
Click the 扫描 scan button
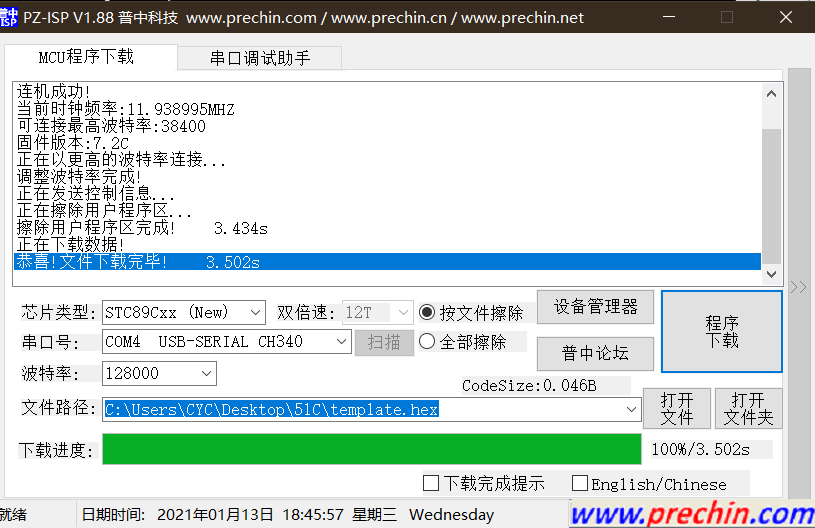(x=384, y=342)
